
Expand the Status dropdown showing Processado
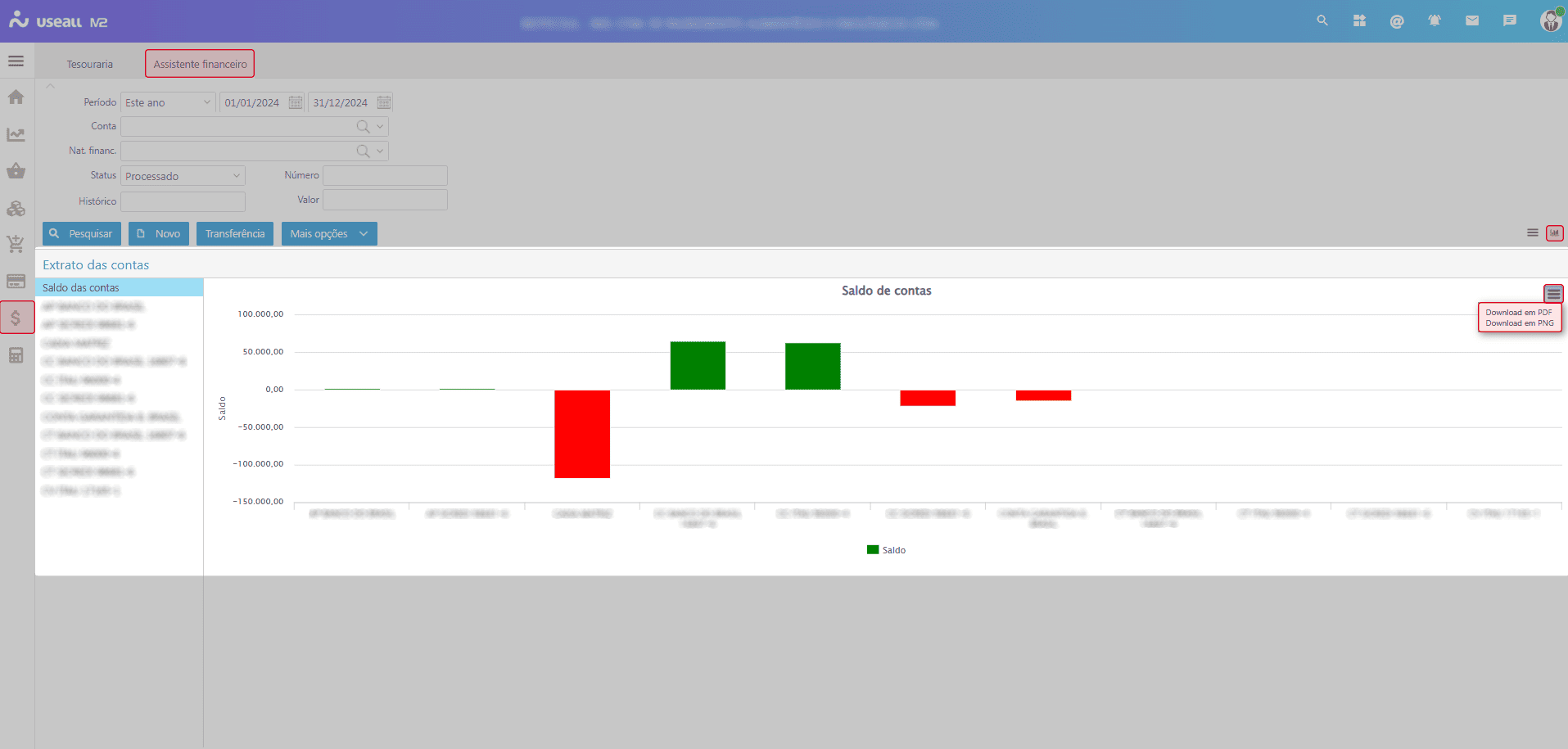pyautogui.click(x=183, y=176)
